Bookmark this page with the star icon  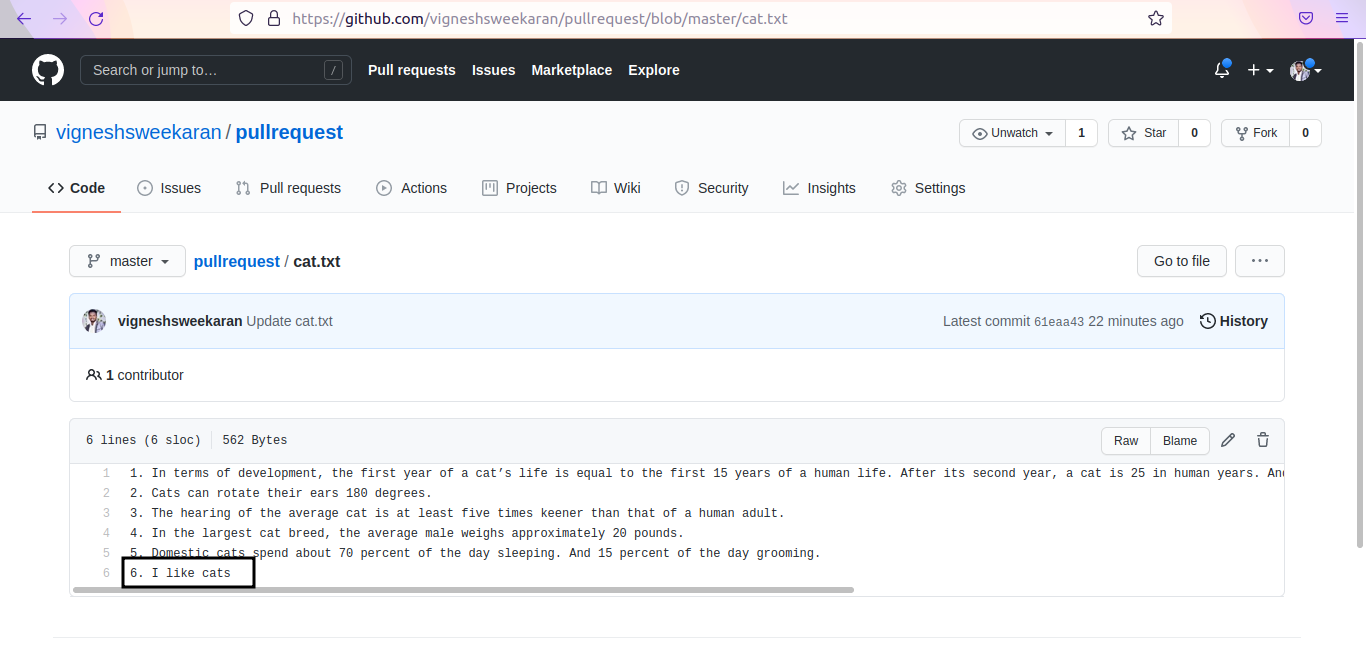point(1156,18)
